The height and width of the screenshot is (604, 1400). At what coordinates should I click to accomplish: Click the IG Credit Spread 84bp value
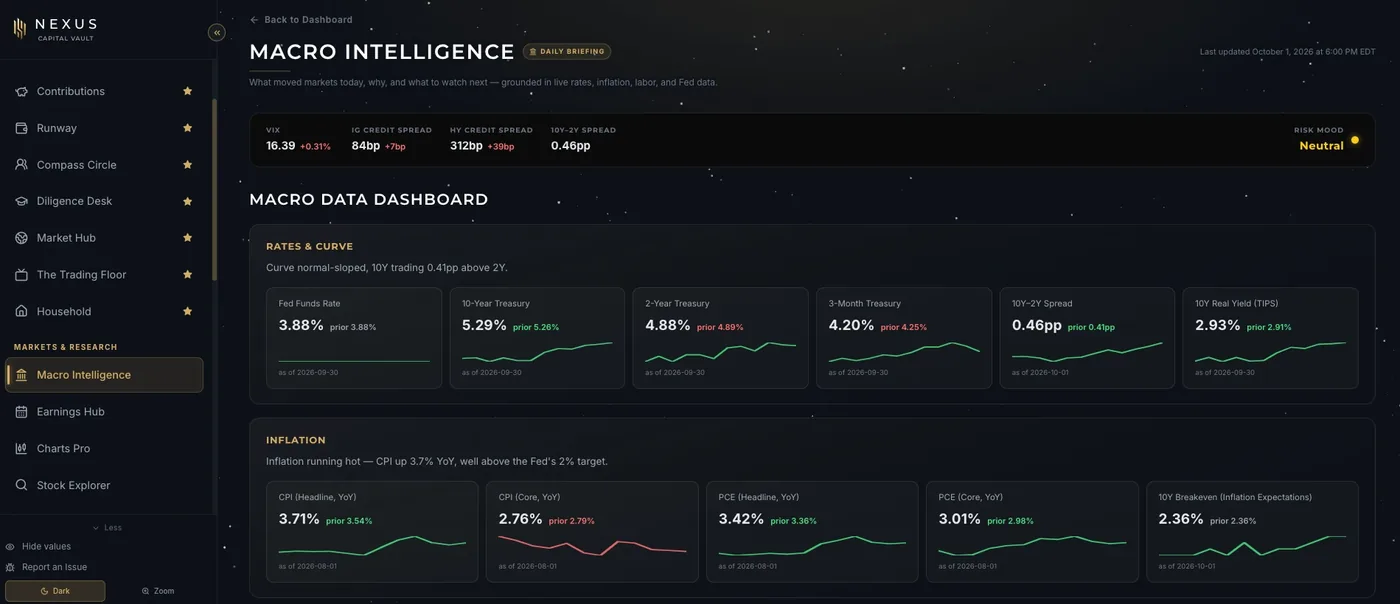[366, 146]
